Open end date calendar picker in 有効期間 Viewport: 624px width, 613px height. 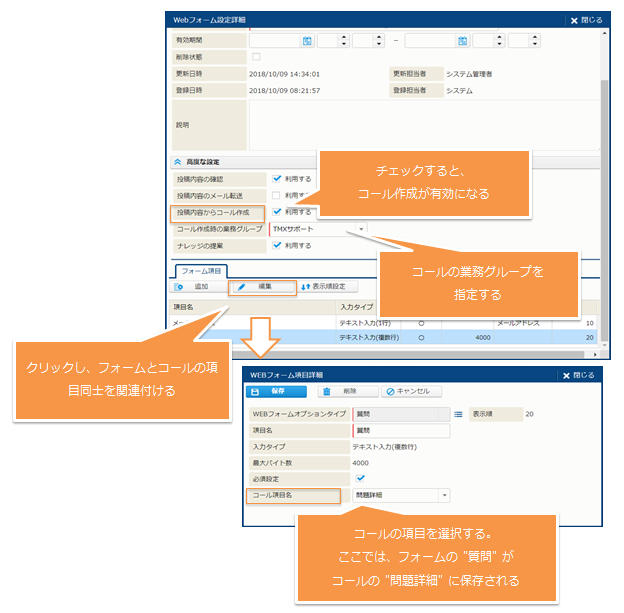pyautogui.click(x=463, y=41)
